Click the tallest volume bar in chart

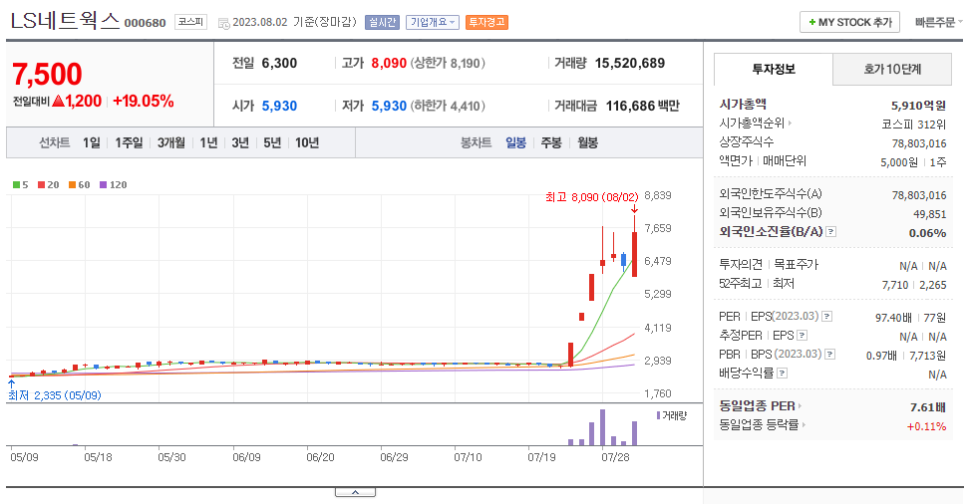pyautogui.click(x=603, y=427)
